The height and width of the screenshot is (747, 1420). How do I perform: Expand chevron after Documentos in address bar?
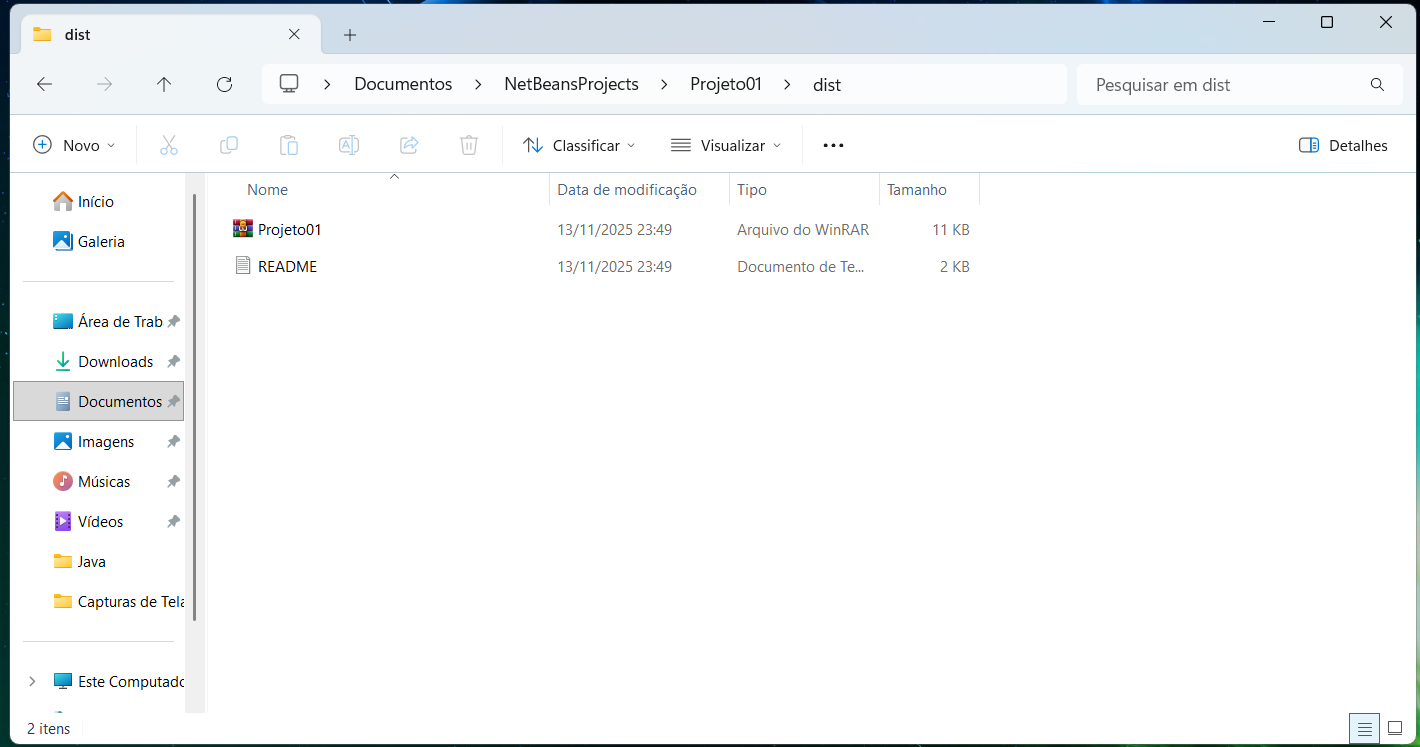pos(478,85)
